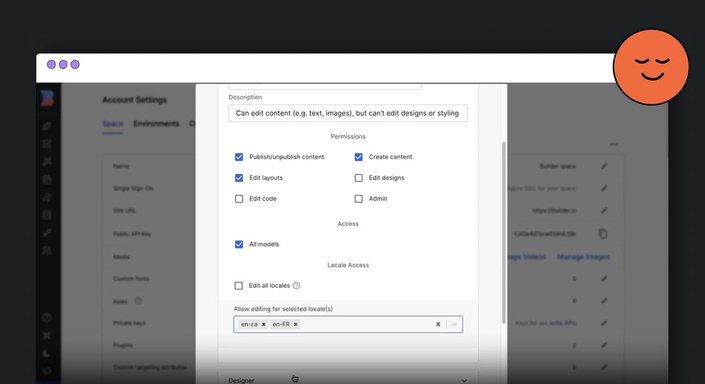Edit the Site URL row
This screenshot has width=705, height=384.
point(604,210)
